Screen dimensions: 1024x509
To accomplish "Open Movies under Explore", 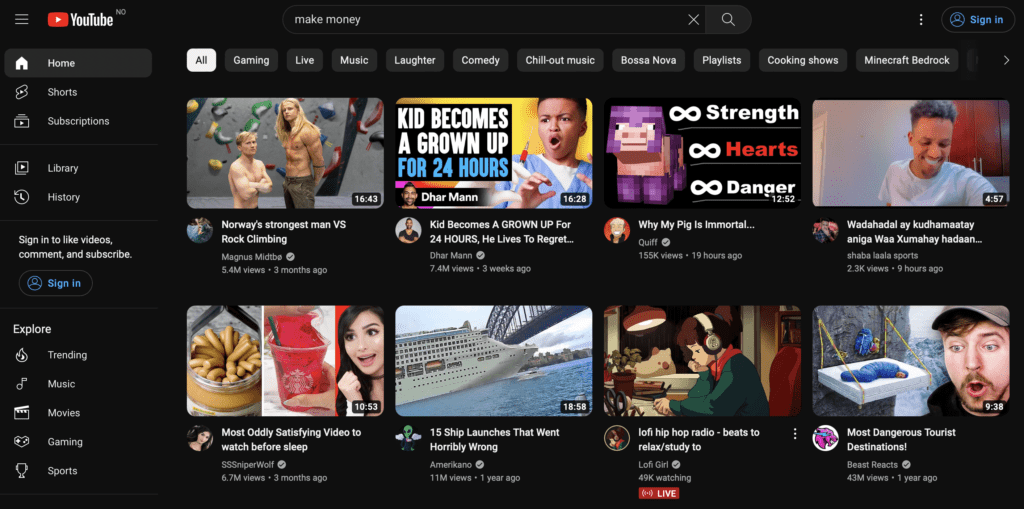I will click(78, 412).
